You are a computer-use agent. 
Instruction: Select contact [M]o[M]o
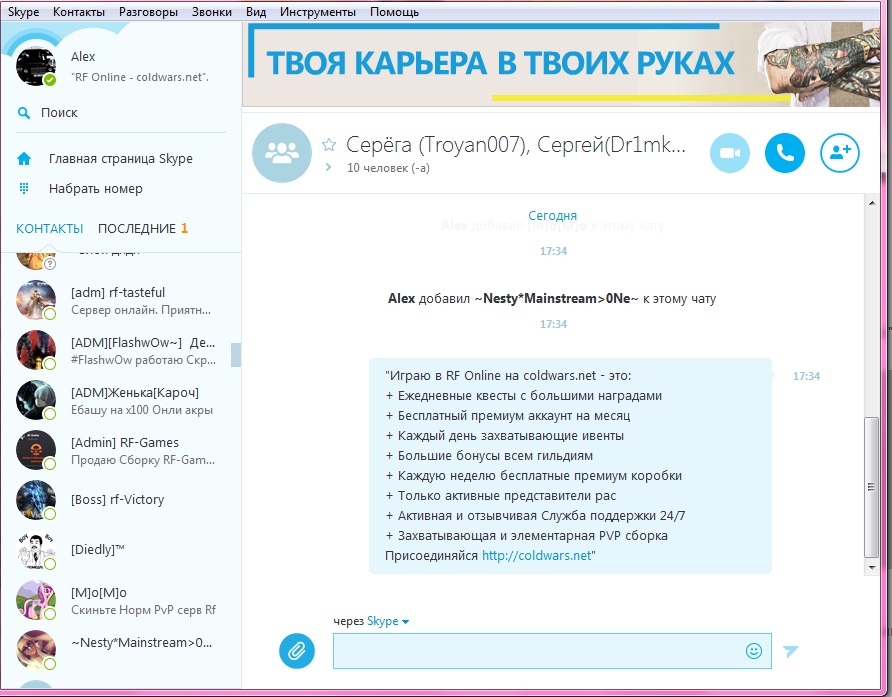click(x=121, y=600)
